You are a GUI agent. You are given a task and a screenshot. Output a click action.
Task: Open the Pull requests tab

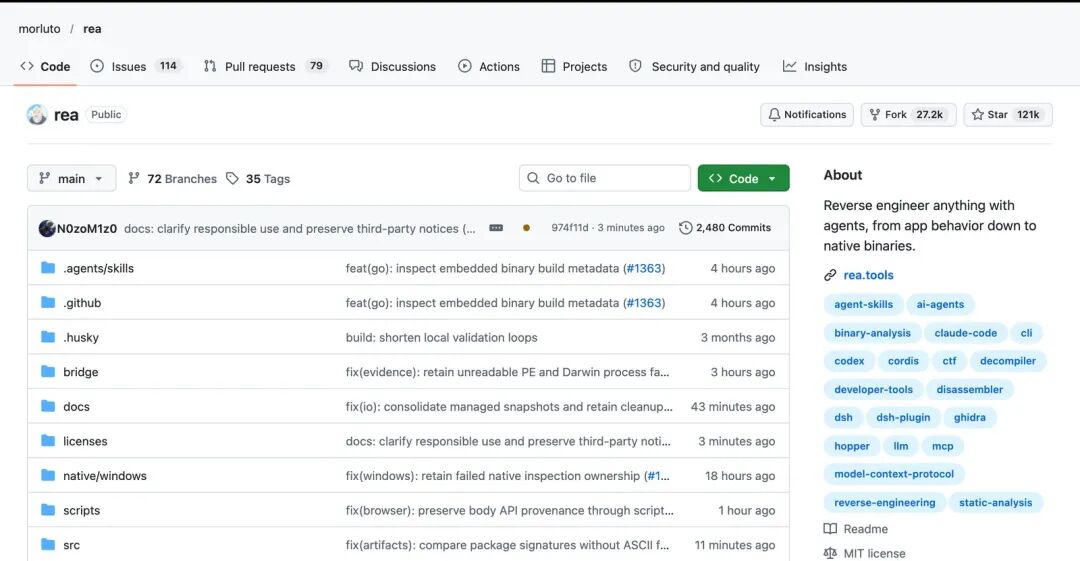(265, 67)
